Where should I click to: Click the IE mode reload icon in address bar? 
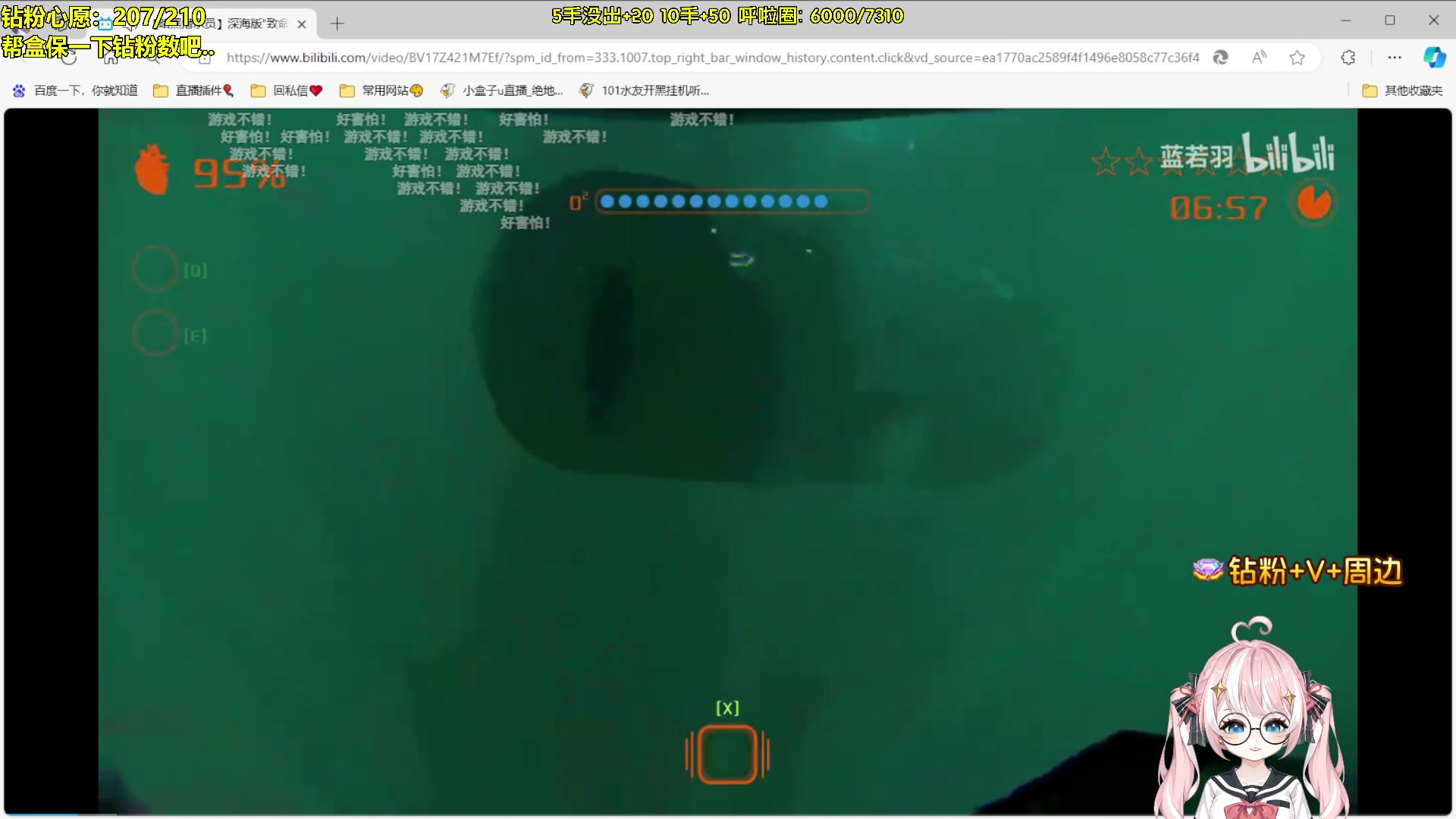(x=1220, y=58)
